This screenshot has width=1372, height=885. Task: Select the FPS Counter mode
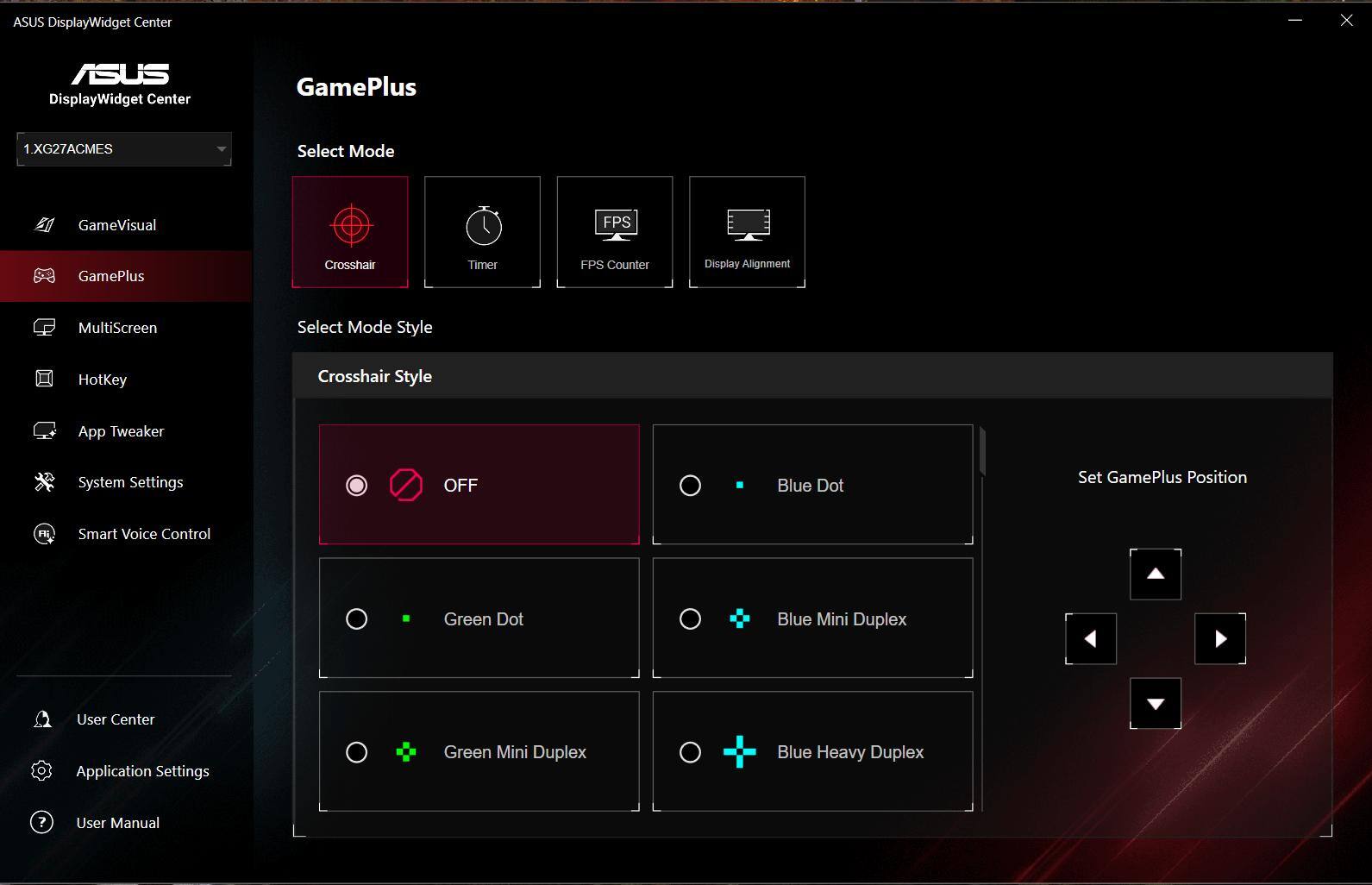[615, 231]
